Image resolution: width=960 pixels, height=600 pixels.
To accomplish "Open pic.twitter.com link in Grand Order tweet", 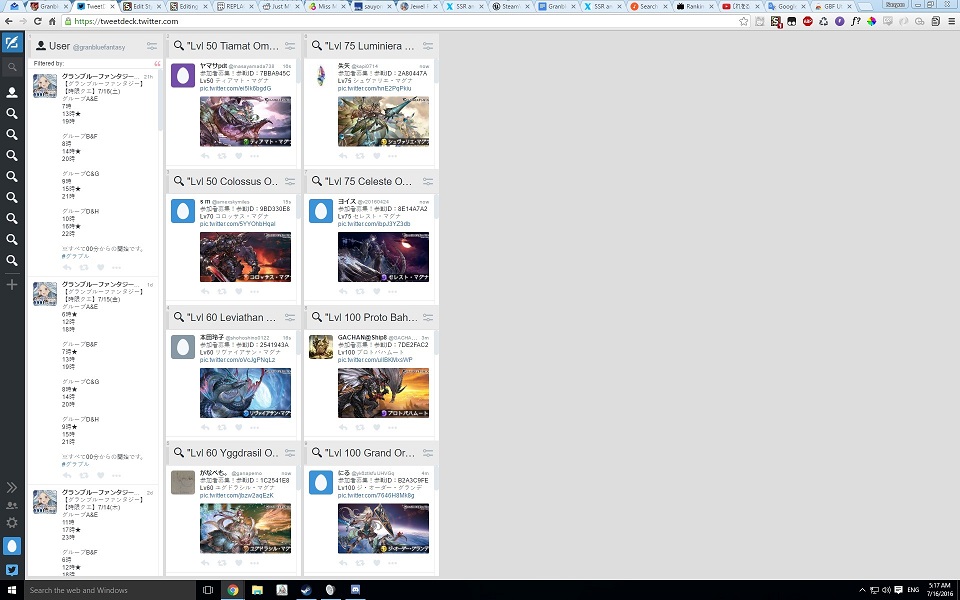I will (x=376, y=495).
